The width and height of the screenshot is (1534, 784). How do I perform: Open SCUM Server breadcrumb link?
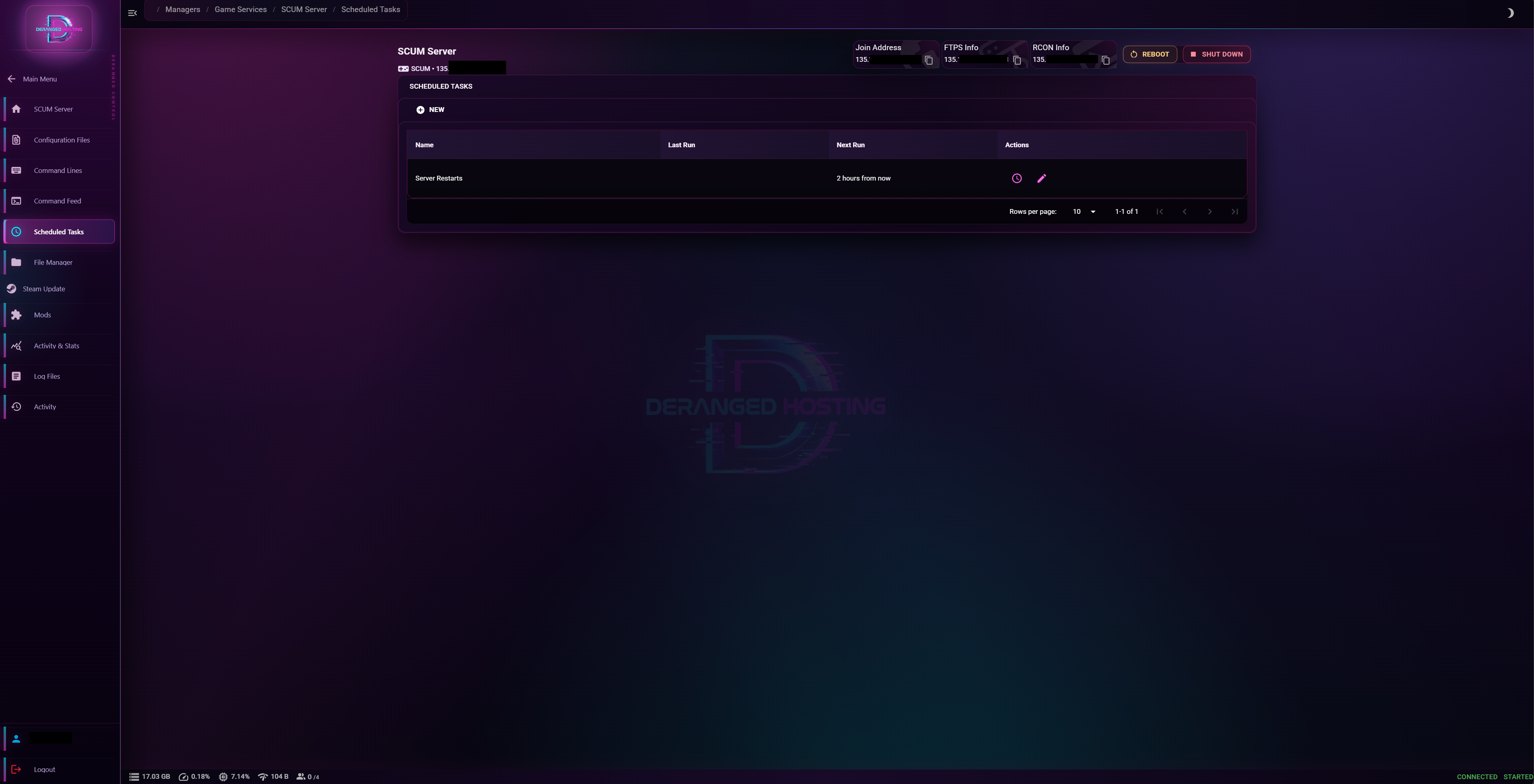tap(304, 10)
